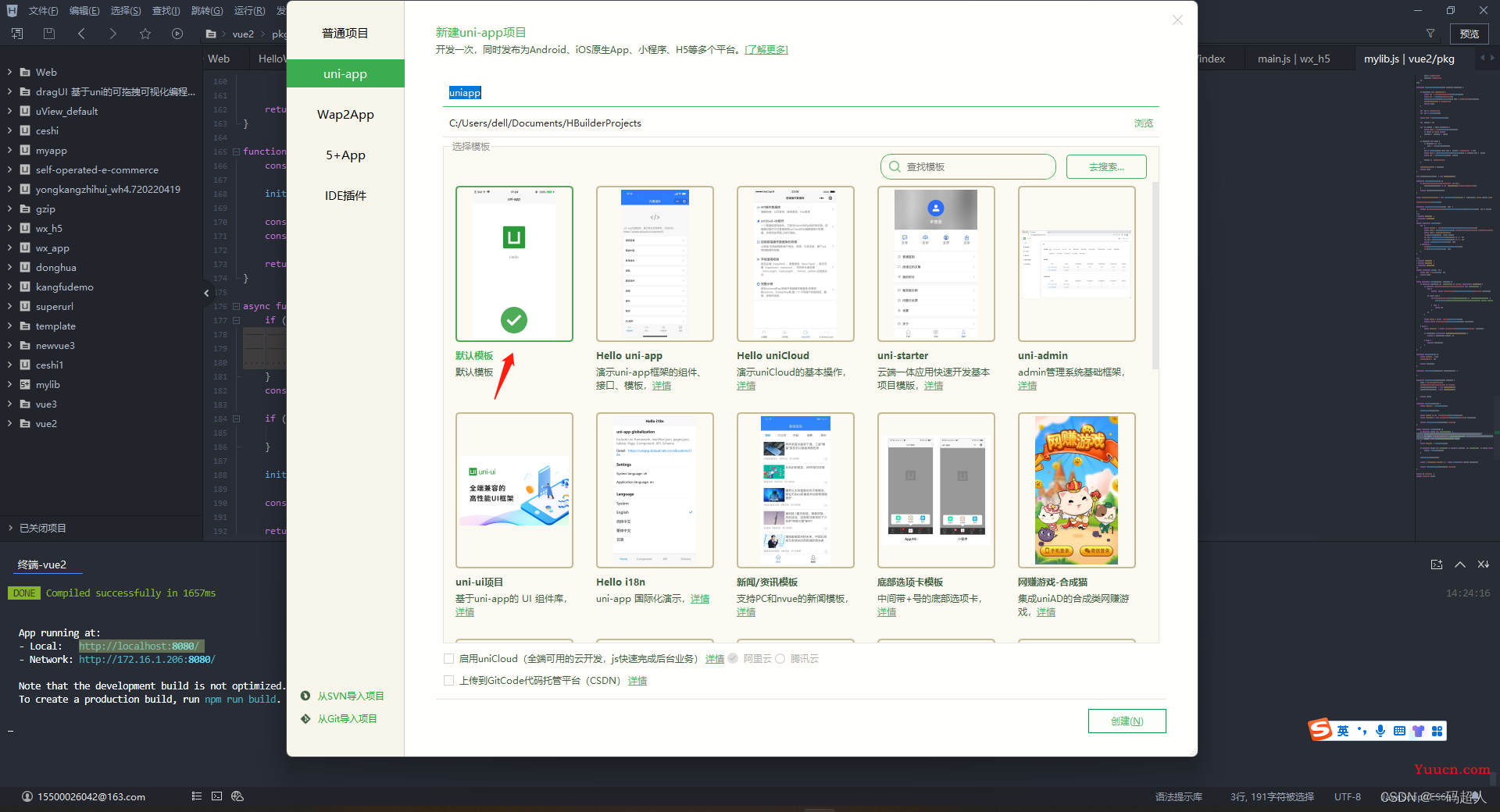Check upload to GitCode hosting platform checkbox

click(448, 680)
